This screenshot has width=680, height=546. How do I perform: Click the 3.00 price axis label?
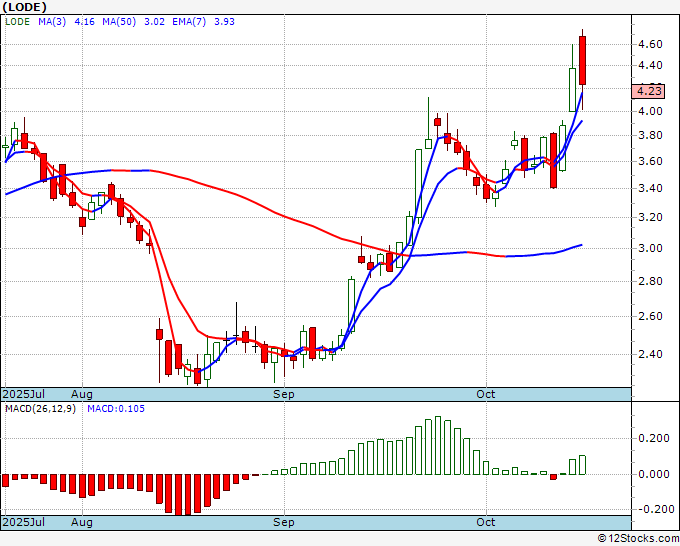tap(650, 248)
